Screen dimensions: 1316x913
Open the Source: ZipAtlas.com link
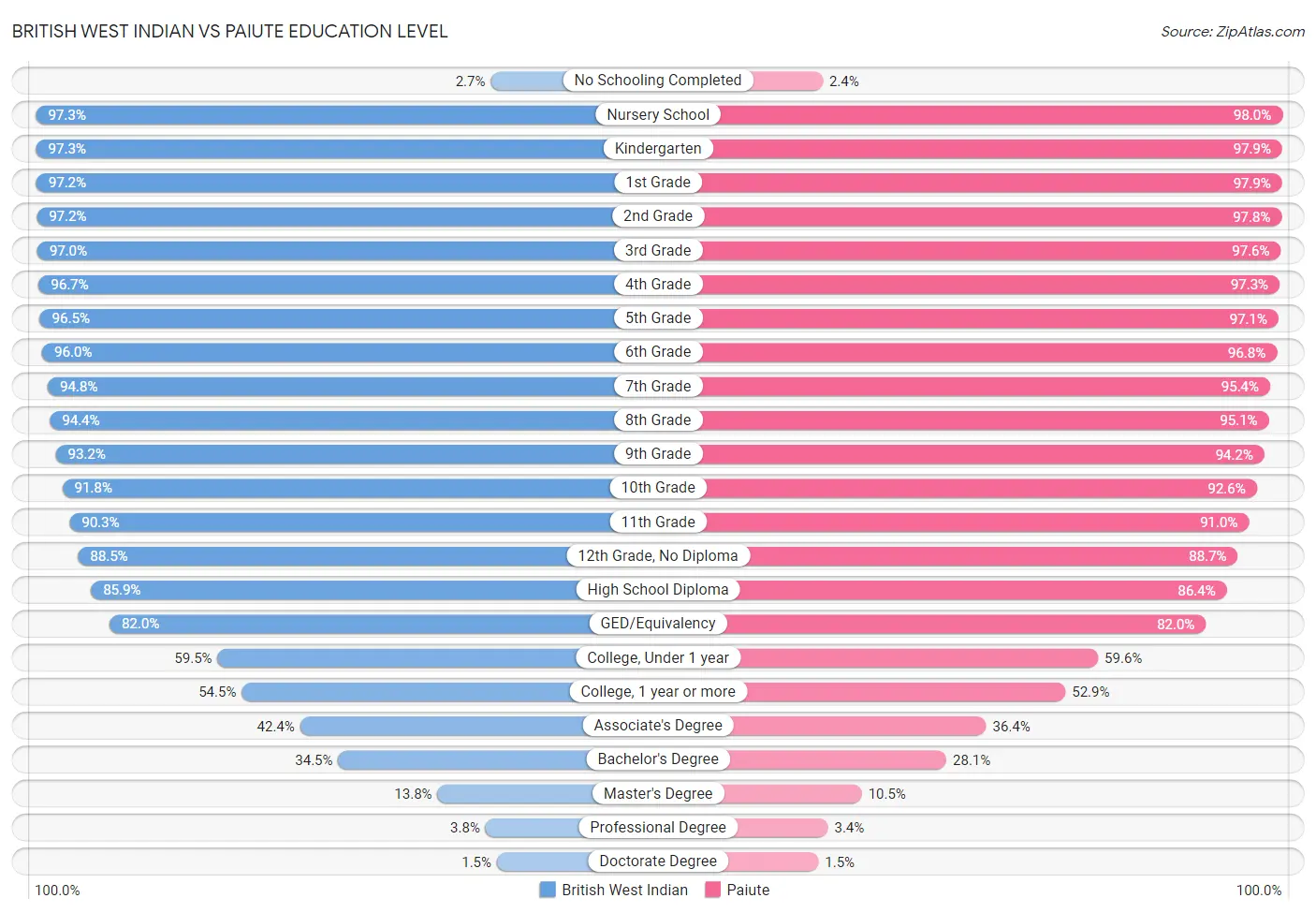tap(1233, 31)
